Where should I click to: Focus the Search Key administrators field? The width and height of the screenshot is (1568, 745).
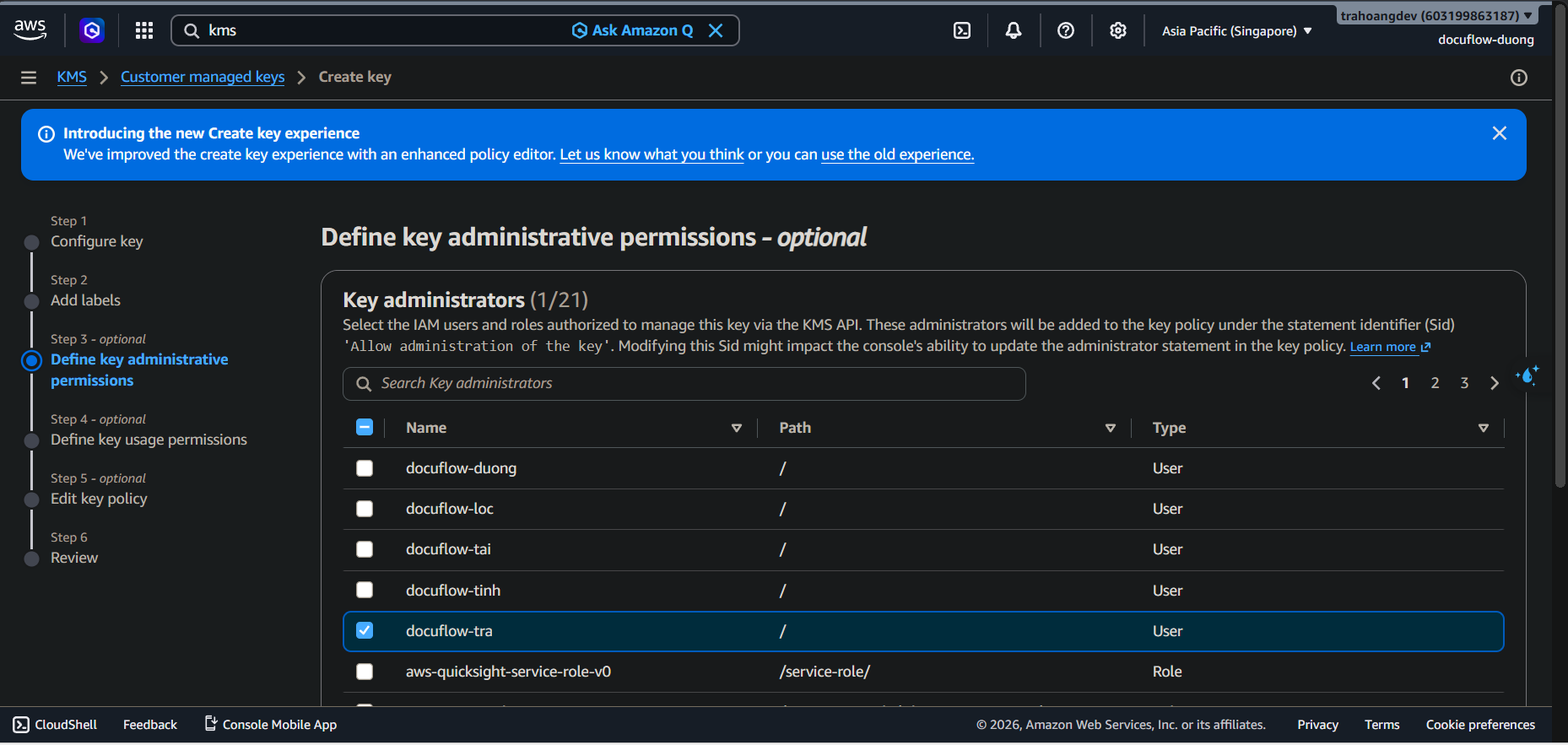(x=684, y=384)
